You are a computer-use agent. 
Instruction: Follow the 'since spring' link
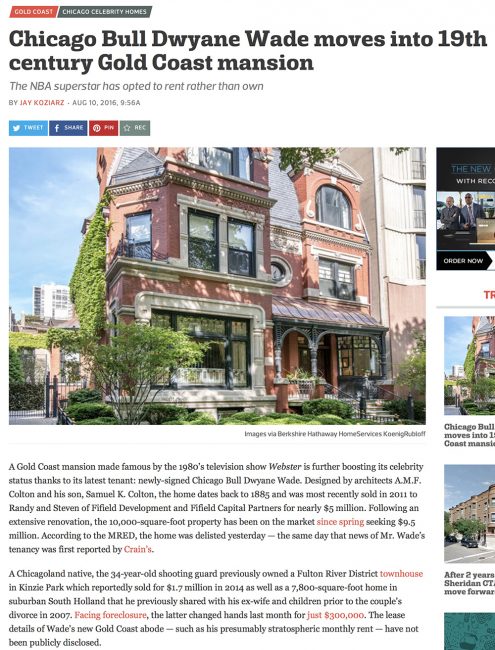coord(340,521)
